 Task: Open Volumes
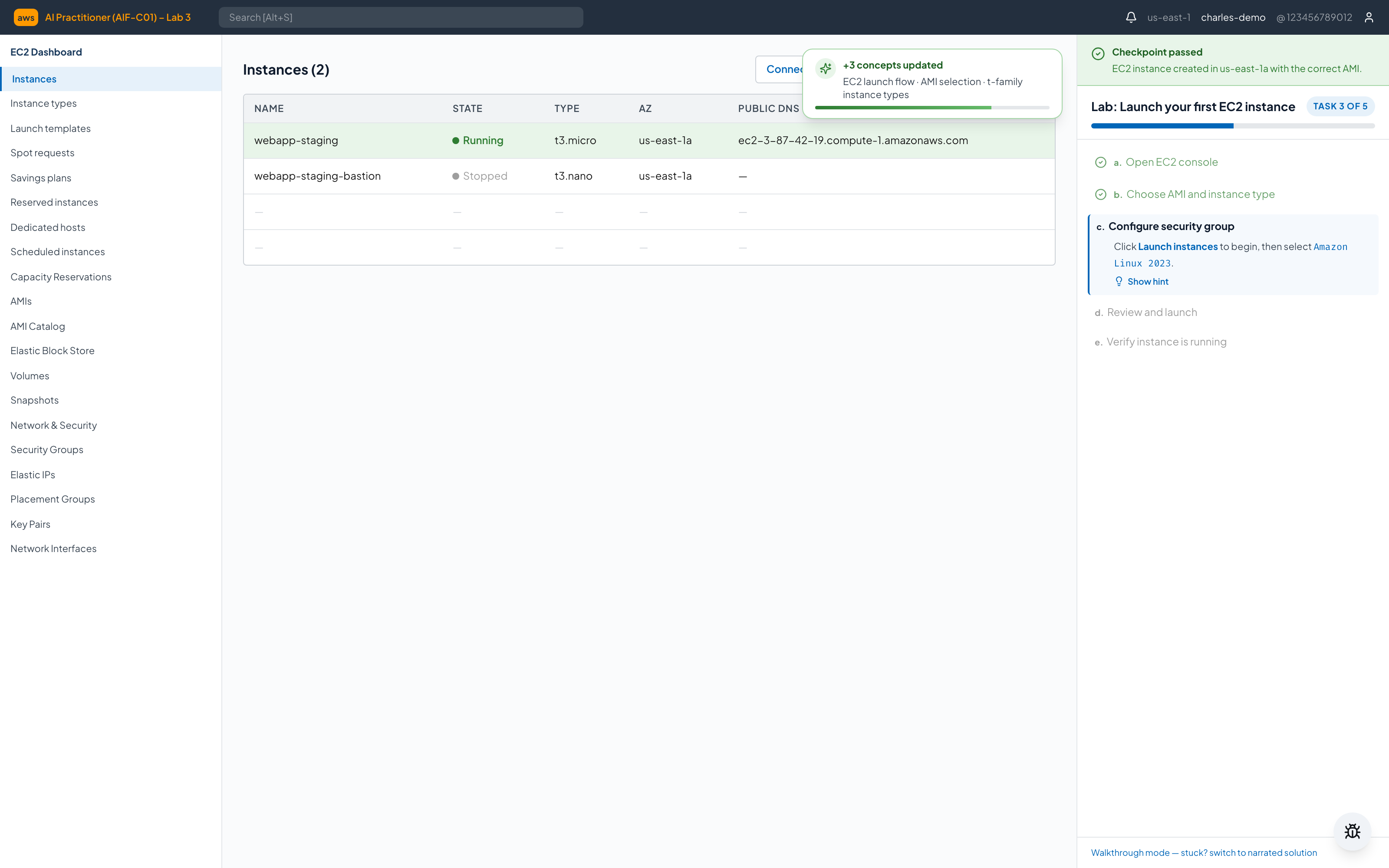click(30, 375)
